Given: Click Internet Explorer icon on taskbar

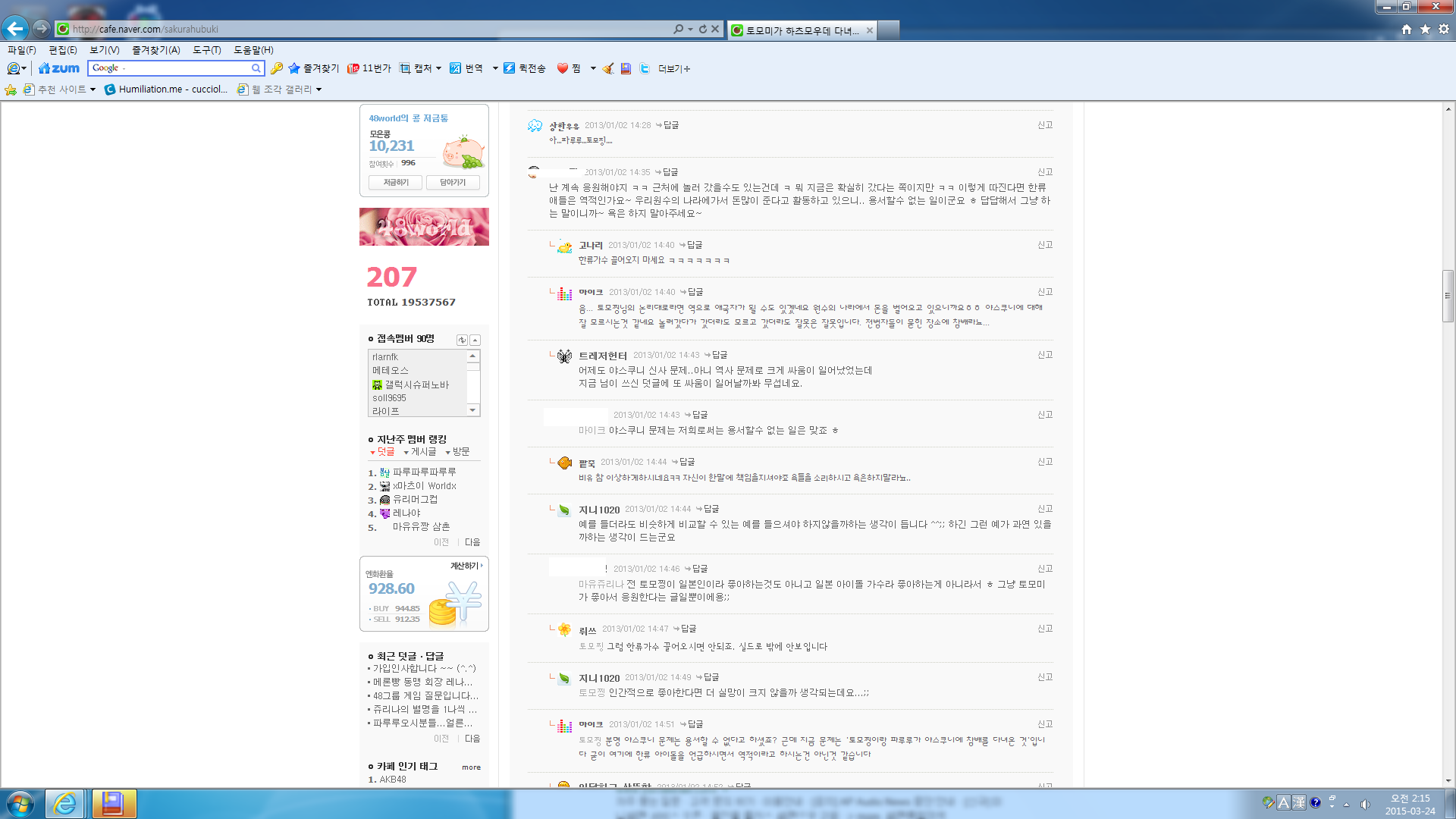Looking at the screenshot, I should click(64, 803).
